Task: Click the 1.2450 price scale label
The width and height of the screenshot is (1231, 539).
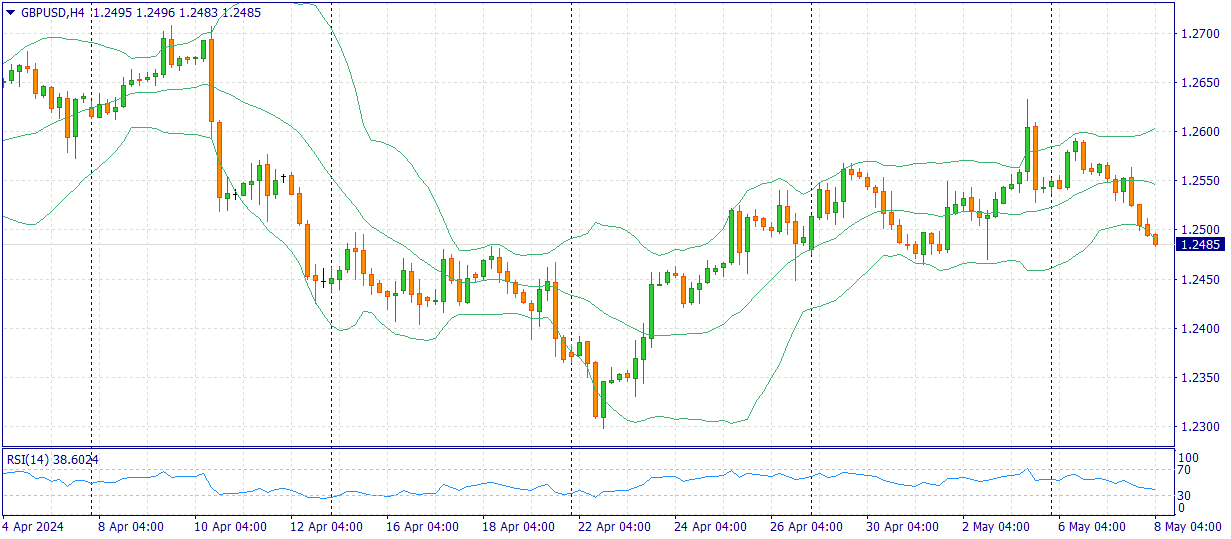Action: pos(1200,279)
